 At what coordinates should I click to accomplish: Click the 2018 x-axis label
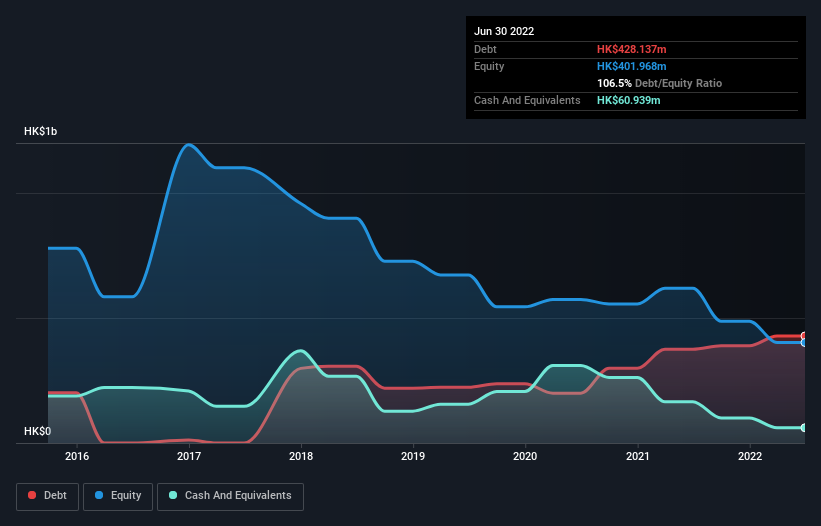coord(301,456)
